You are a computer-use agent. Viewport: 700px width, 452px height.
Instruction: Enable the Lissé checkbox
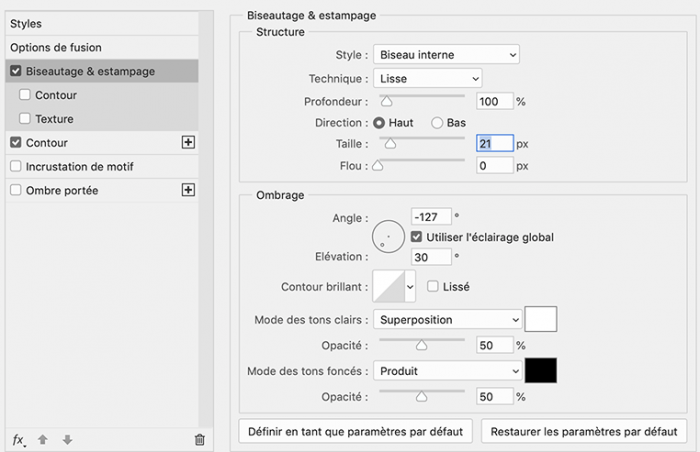coord(433,287)
